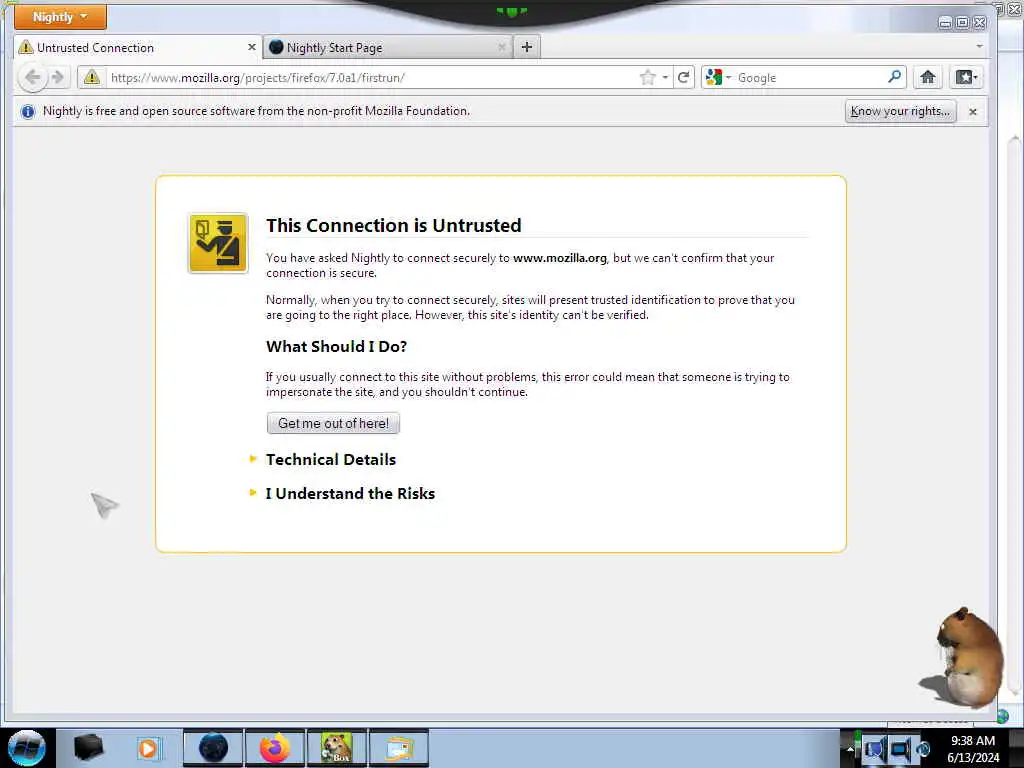Minimize the Nightly browser window

[x=945, y=23]
